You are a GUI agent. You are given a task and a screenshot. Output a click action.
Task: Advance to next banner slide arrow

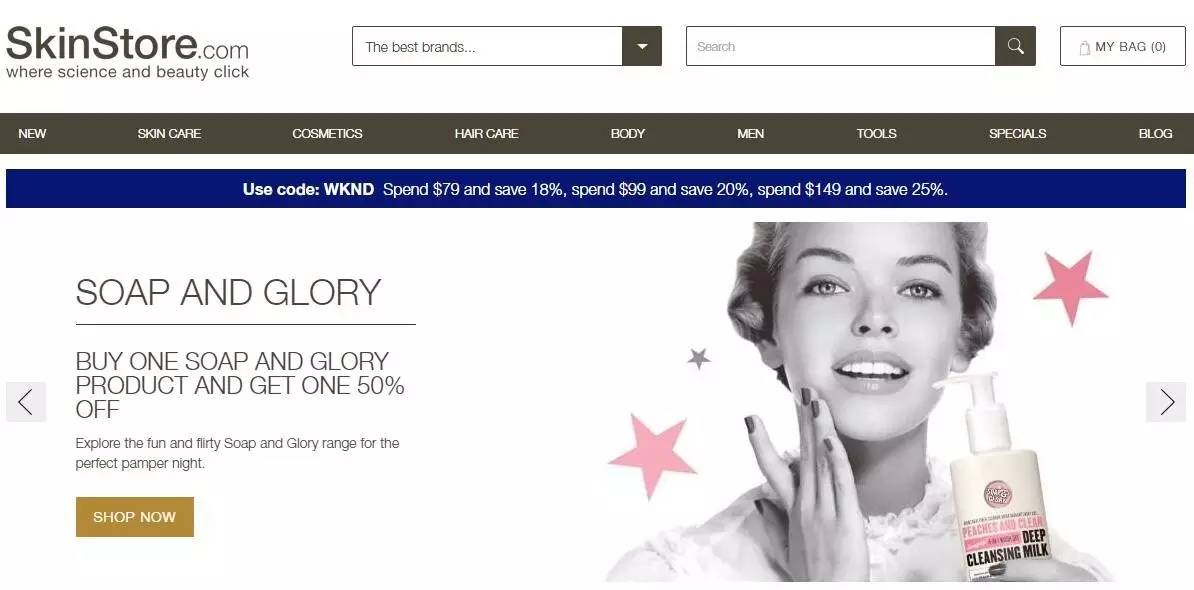[1166, 402]
